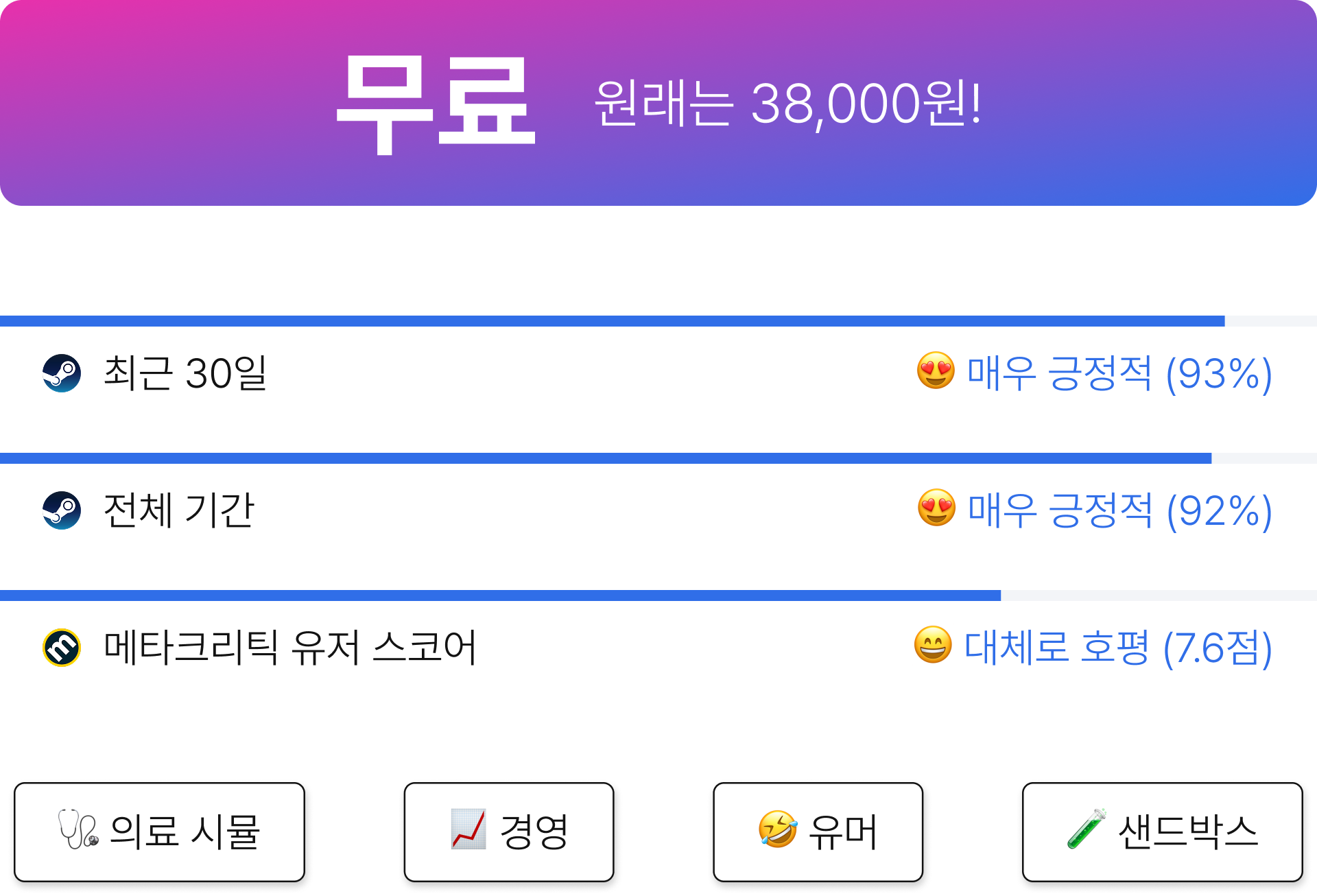1317x896 pixels.
Task: Click the test tube icon in 샌드박스 tag
Action: point(1087,829)
